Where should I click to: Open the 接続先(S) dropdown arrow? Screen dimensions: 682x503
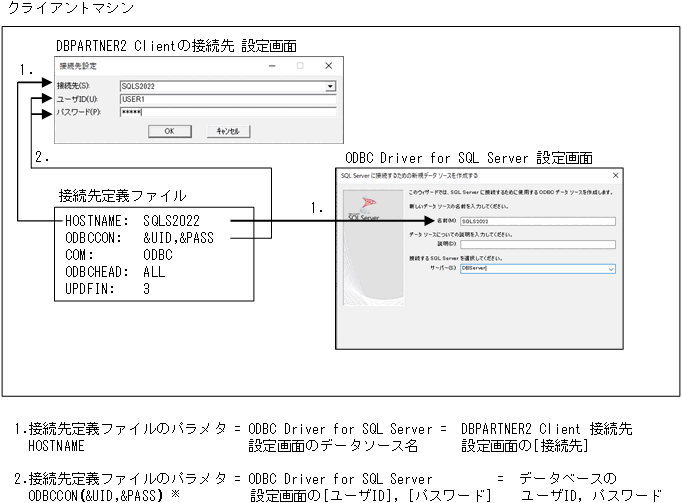330,86
